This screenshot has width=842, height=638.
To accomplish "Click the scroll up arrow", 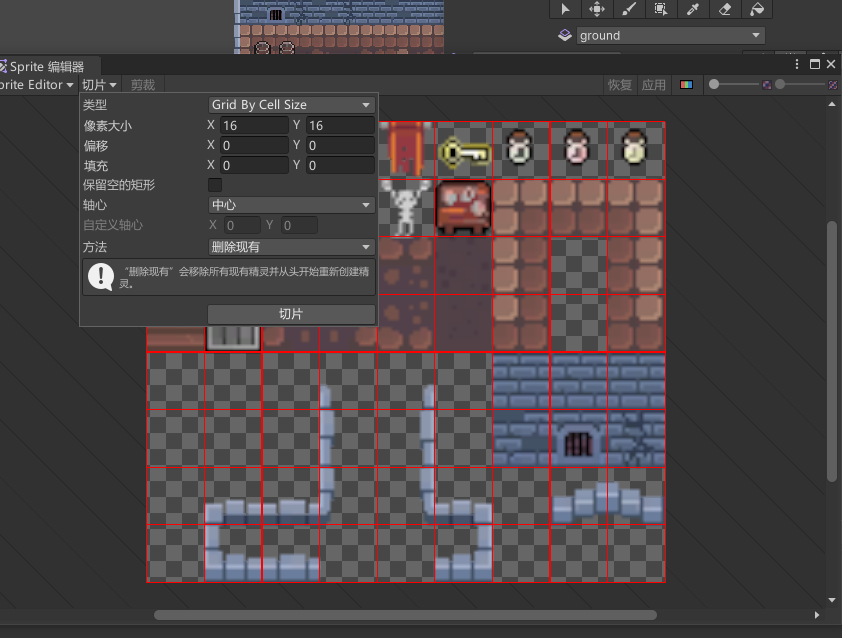I will [x=832, y=104].
